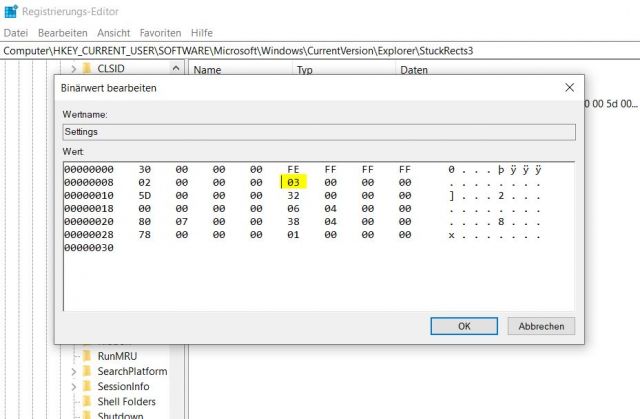Click the Daten column header
The height and width of the screenshot is (419, 640).
click(414, 70)
